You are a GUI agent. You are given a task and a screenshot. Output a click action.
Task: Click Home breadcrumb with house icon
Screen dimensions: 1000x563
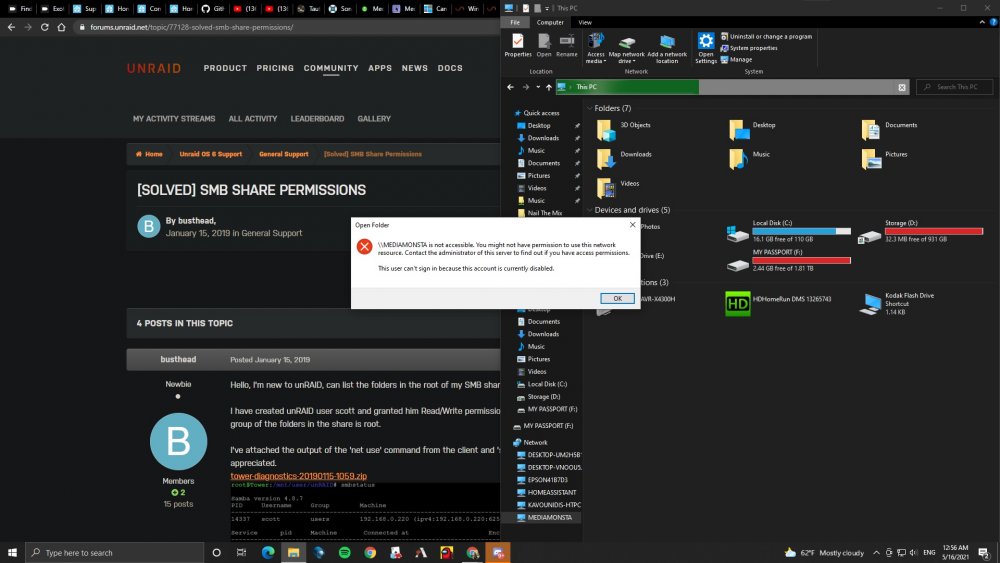pyautogui.click(x=149, y=154)
